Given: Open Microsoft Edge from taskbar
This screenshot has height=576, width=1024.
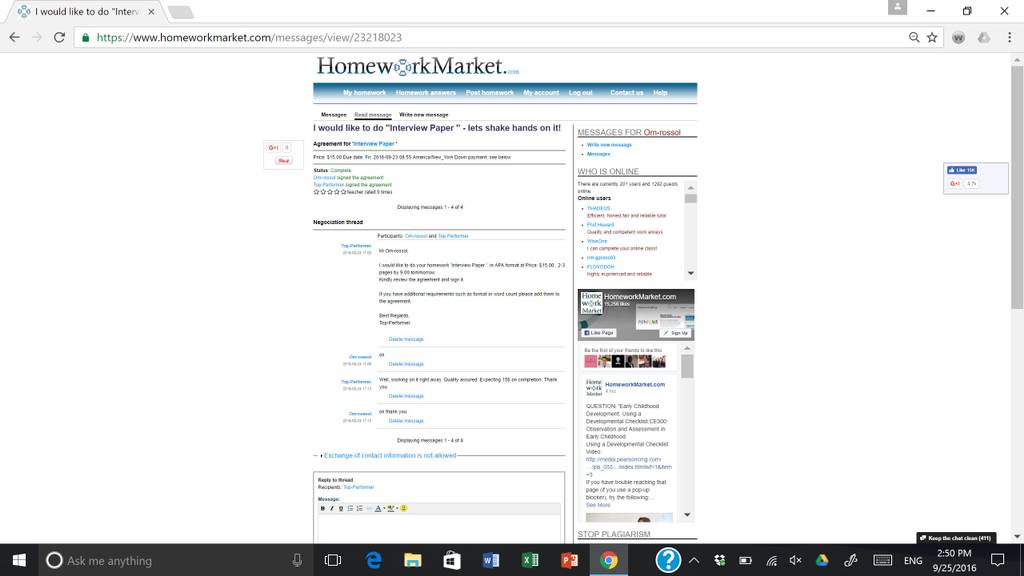Looking at the screenshot, I should (374, 560).
